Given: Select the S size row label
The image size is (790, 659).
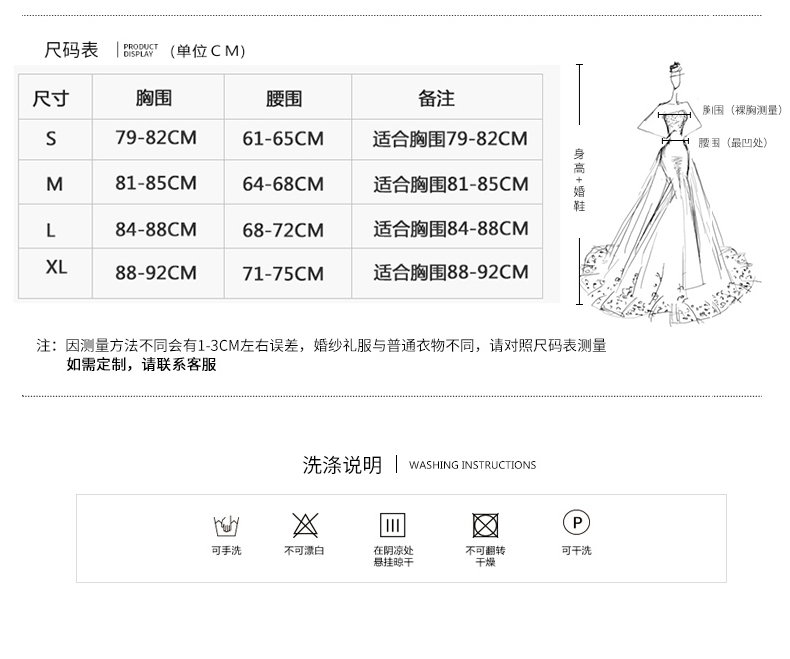Looking at the screenshot, I should tap(51, 139).
